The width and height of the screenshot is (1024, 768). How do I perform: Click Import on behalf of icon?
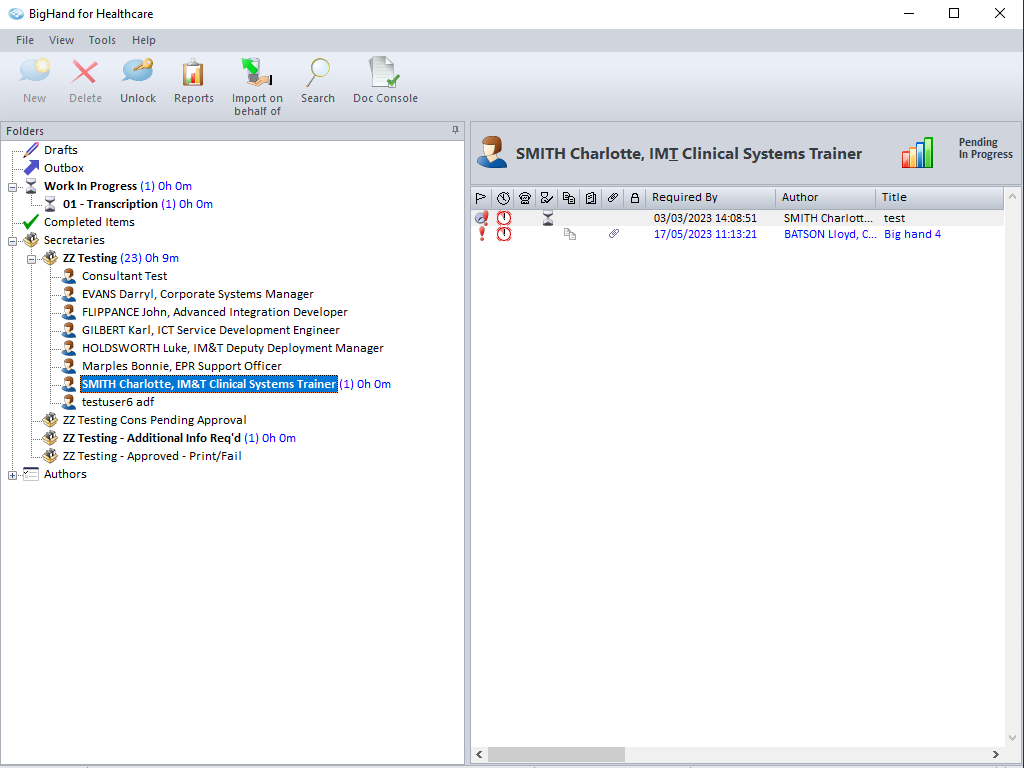tap(257, 72)
